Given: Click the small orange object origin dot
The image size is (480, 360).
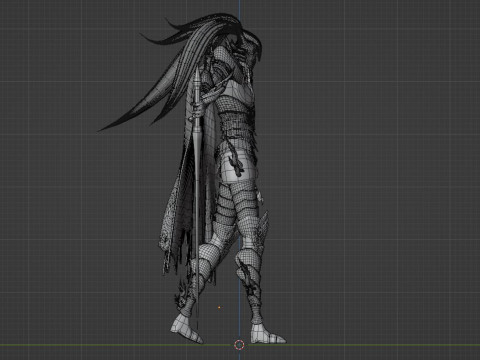Looking at the screenshot, I should pyautogui.click(x=219, y=308).
